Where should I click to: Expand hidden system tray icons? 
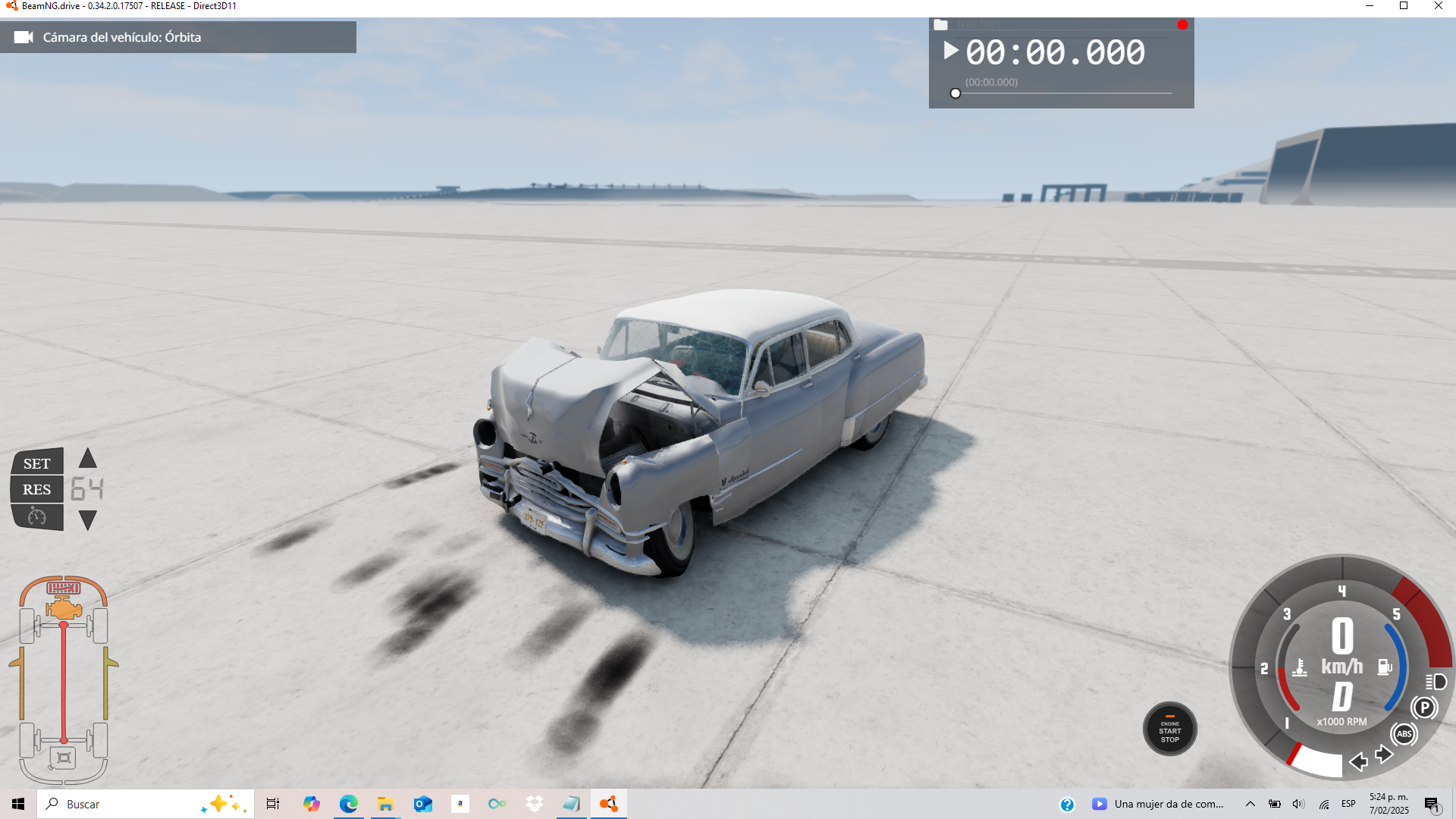coord(1250,804)
